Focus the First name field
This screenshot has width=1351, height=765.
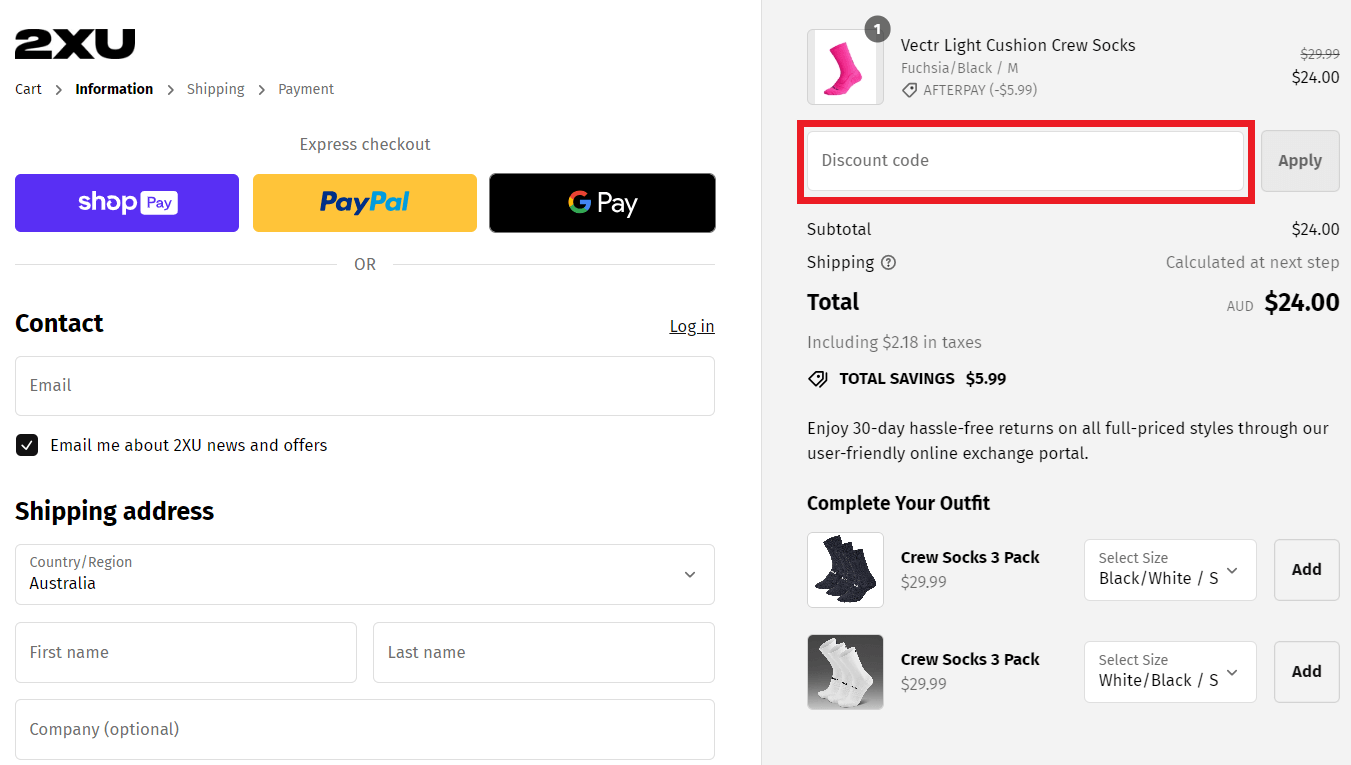186,652
